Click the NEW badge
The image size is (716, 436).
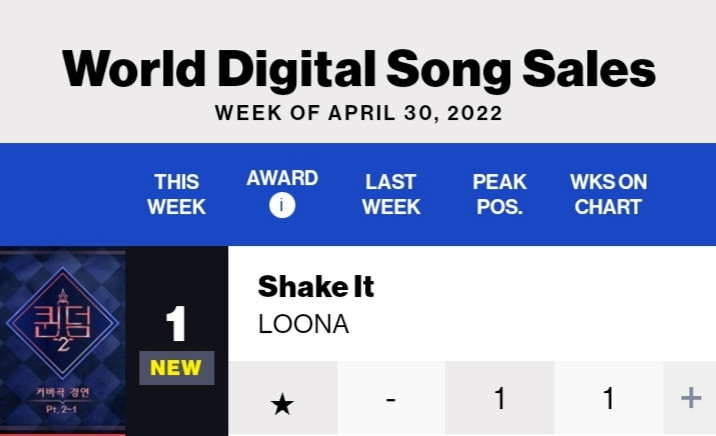[x=176, y=368]
